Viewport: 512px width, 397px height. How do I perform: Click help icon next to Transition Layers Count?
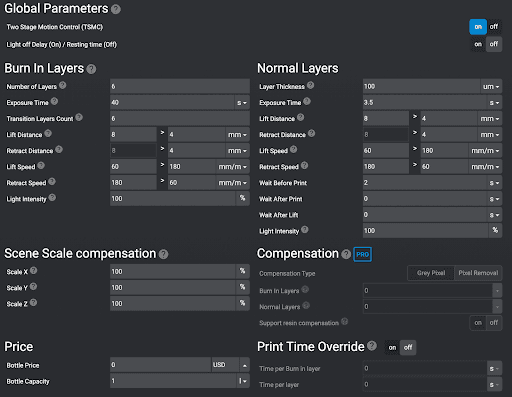79,117
